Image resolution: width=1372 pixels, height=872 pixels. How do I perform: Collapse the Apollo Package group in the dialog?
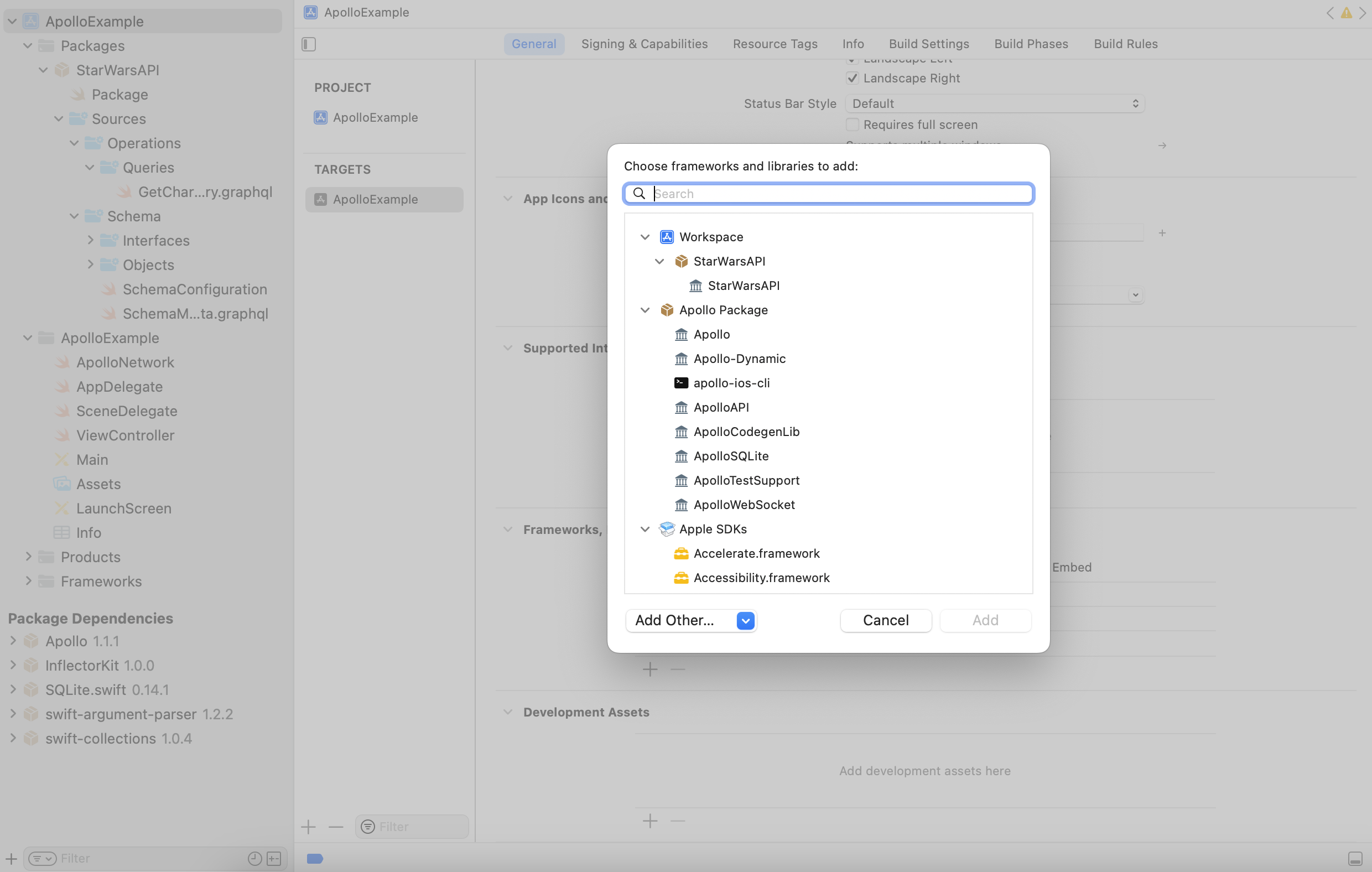[x=645, y=310]
